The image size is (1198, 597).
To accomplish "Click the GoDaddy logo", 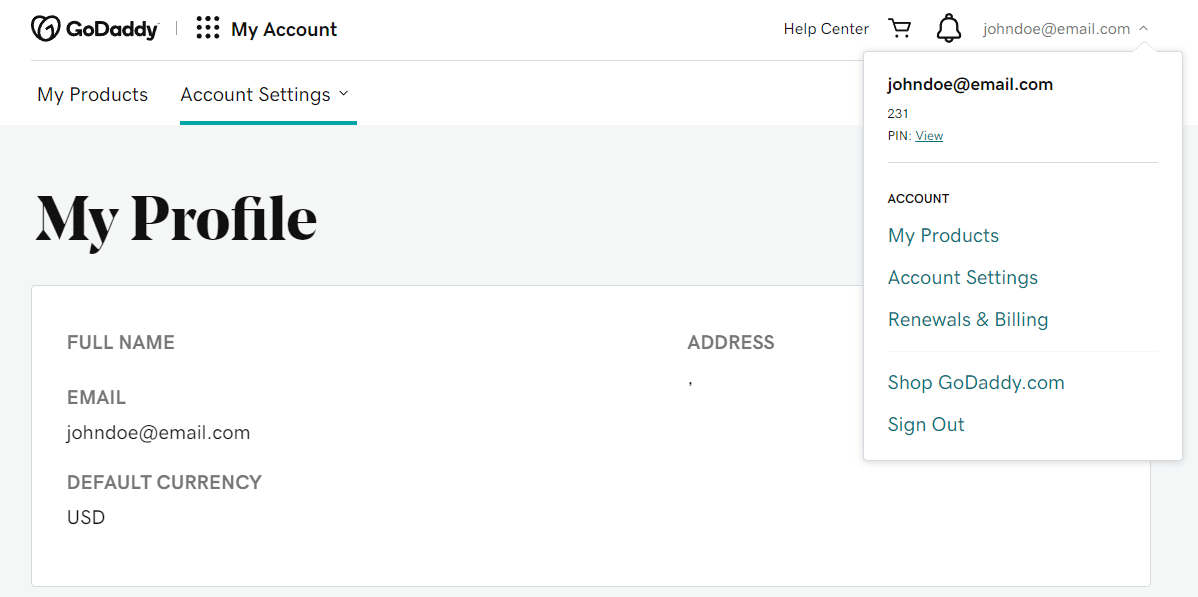I will click(x=95, y=28).
